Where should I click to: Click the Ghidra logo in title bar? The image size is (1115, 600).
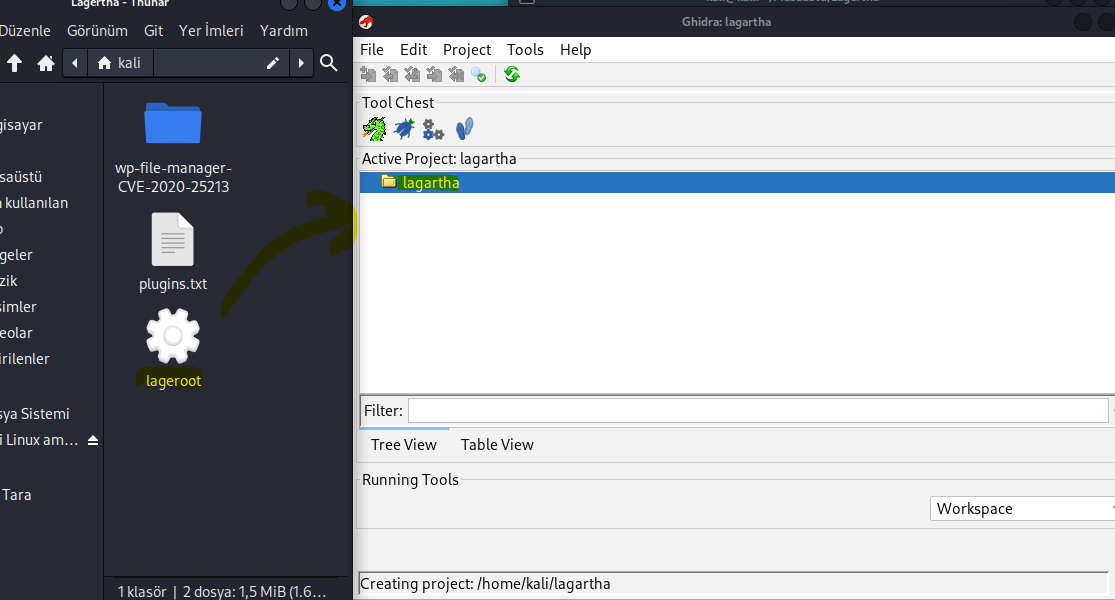pyautogui.click(x=366, y=22)
